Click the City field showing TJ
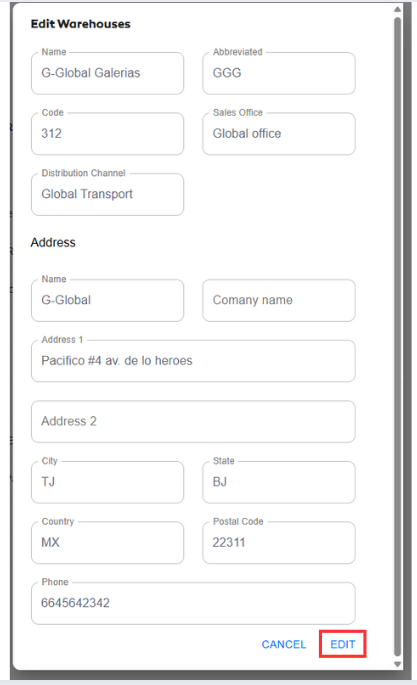The height and width of the screenshot is (685, 417). coord(107,482)
